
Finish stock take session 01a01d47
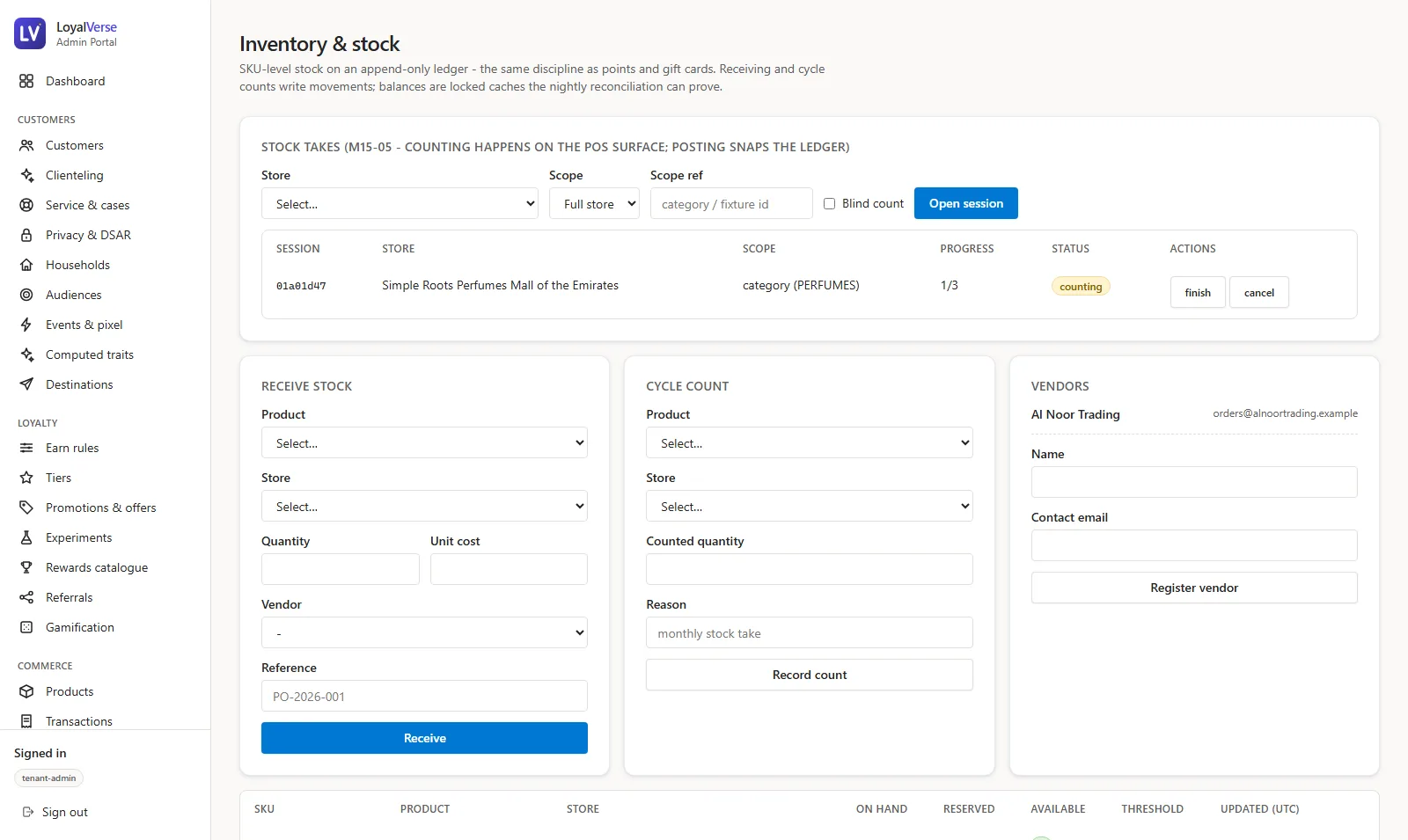coord(1198,292)
